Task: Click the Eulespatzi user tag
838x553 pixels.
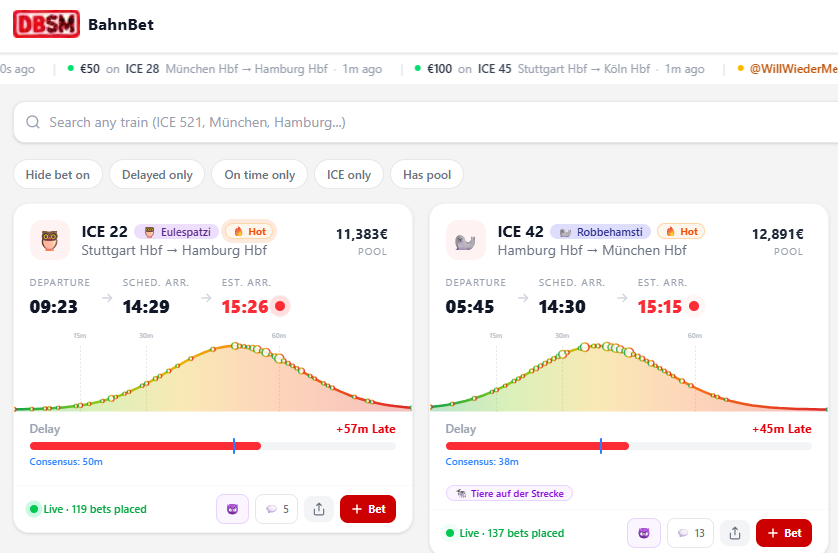Action: point(175,231)
